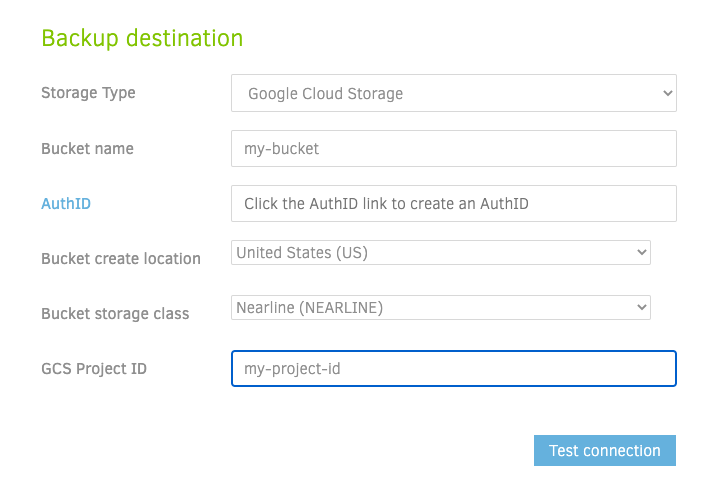Click the AuthID link
719x486 pixels.
66,204
